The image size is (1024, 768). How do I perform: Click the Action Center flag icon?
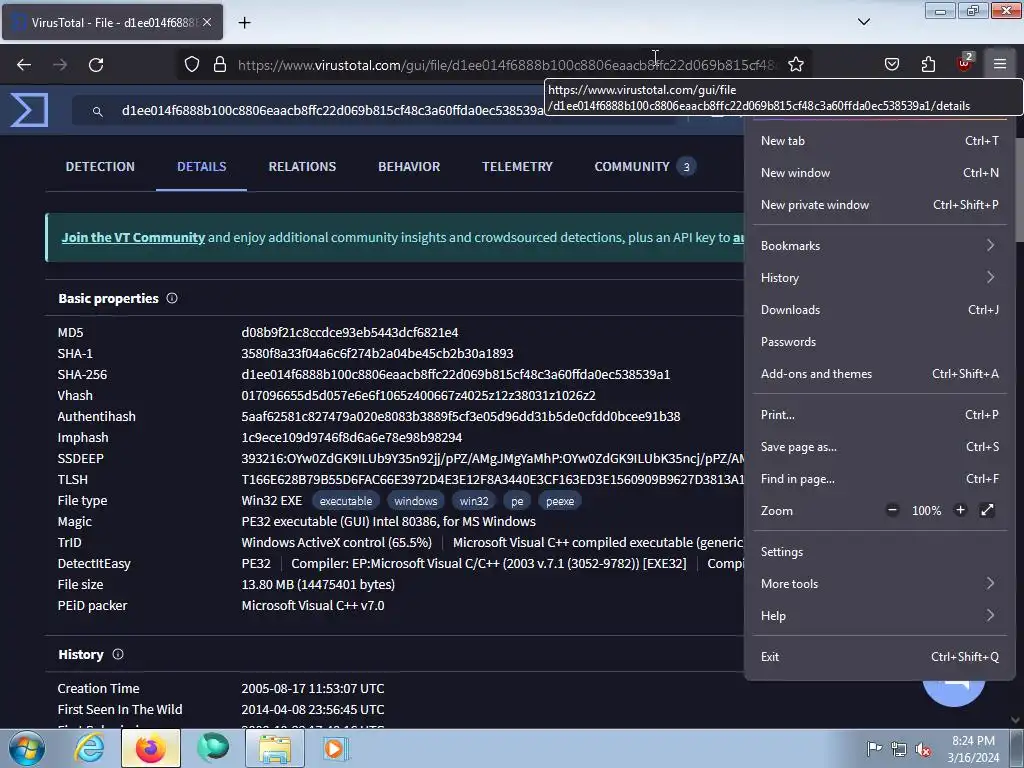click(874, 749)
